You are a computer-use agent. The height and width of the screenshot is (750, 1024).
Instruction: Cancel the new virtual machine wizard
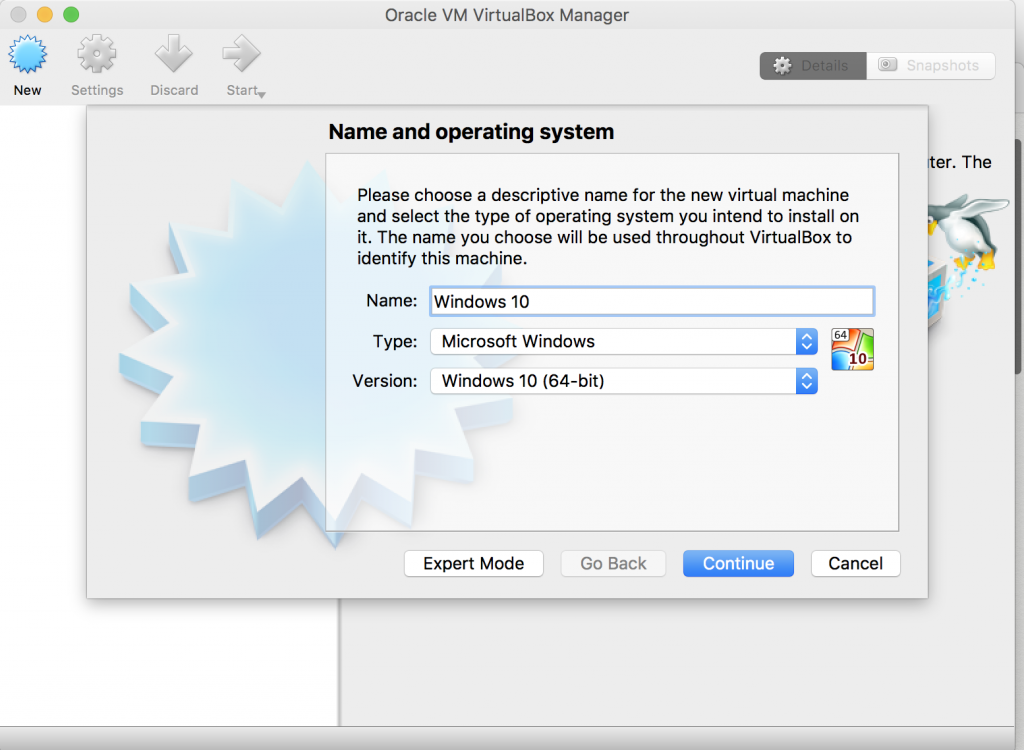point(856,564)
